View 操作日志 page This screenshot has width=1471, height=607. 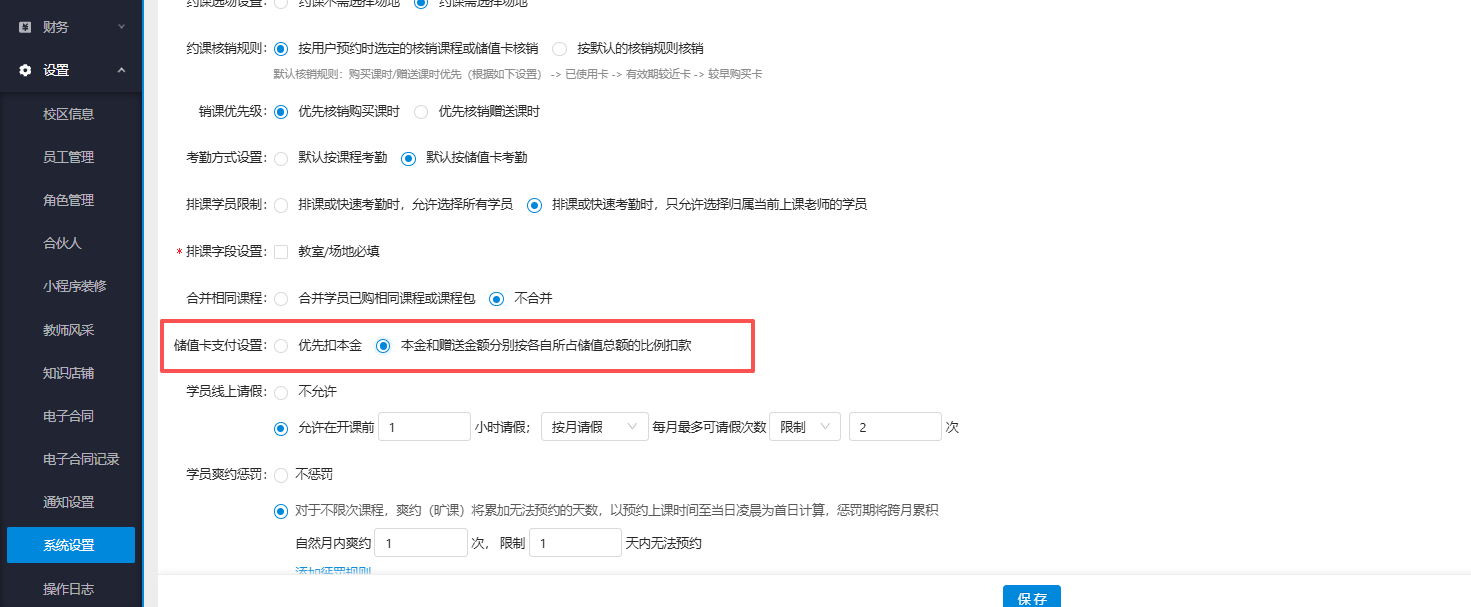coord(70,589)
